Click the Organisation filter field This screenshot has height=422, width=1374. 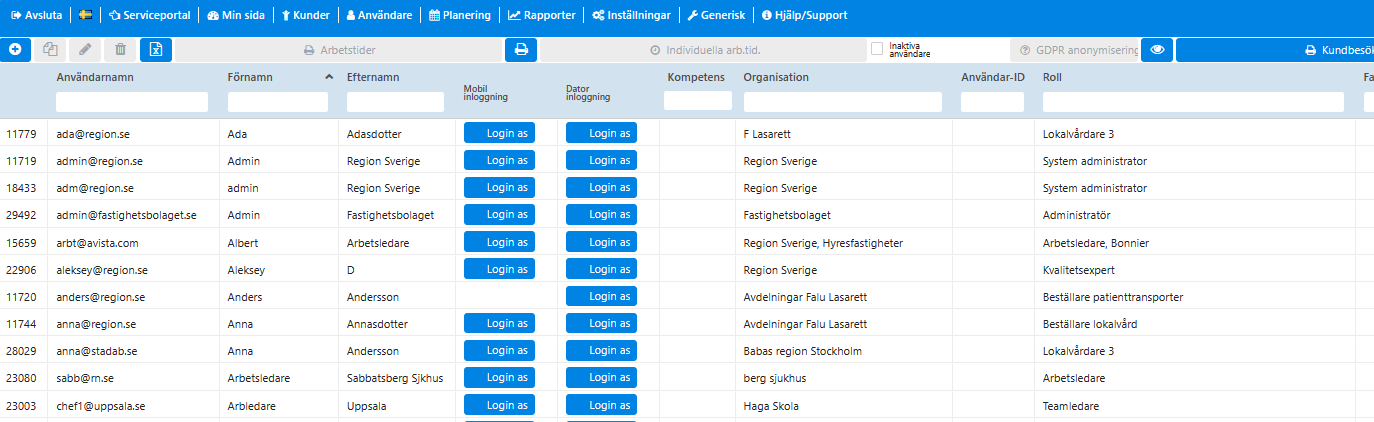click(843, 102)
